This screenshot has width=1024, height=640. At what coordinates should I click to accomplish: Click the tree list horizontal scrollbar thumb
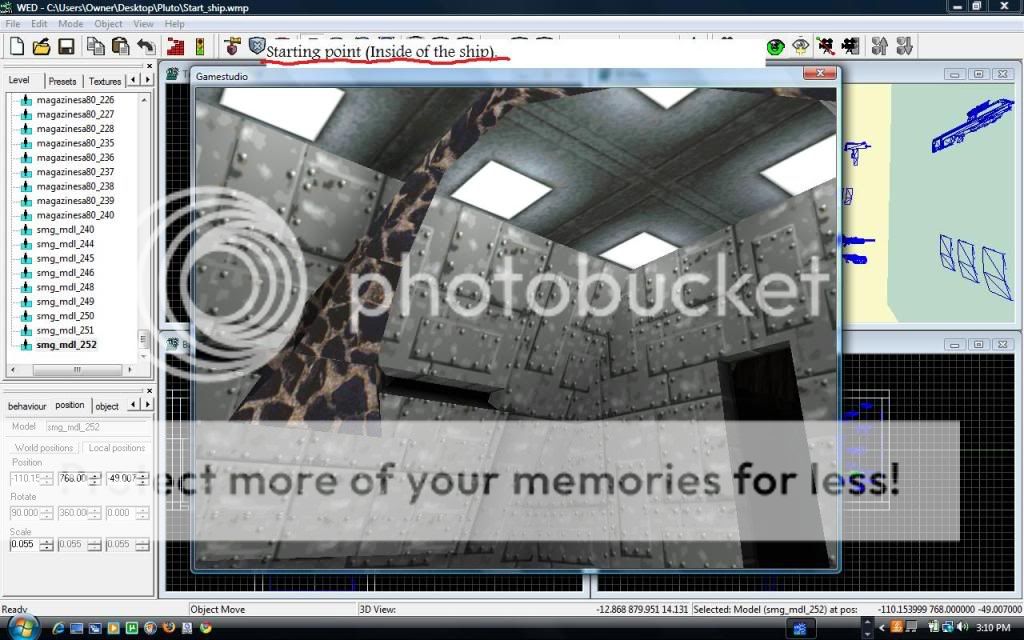(x=77, y=370)
